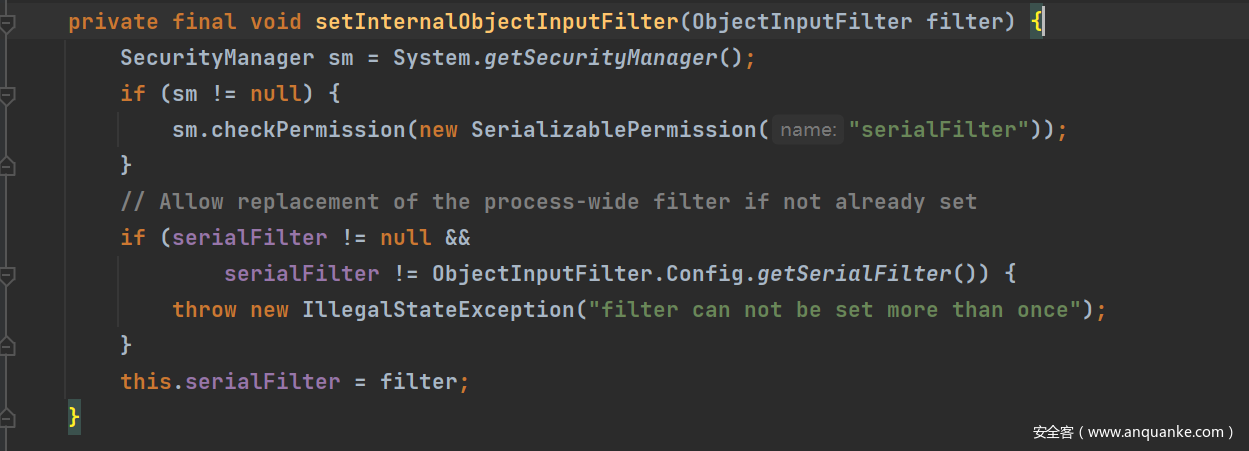Viewport: 1249px width, 451px height.
Task: Click the 'Allow replacement' comment line
Action: click(548, 202)
